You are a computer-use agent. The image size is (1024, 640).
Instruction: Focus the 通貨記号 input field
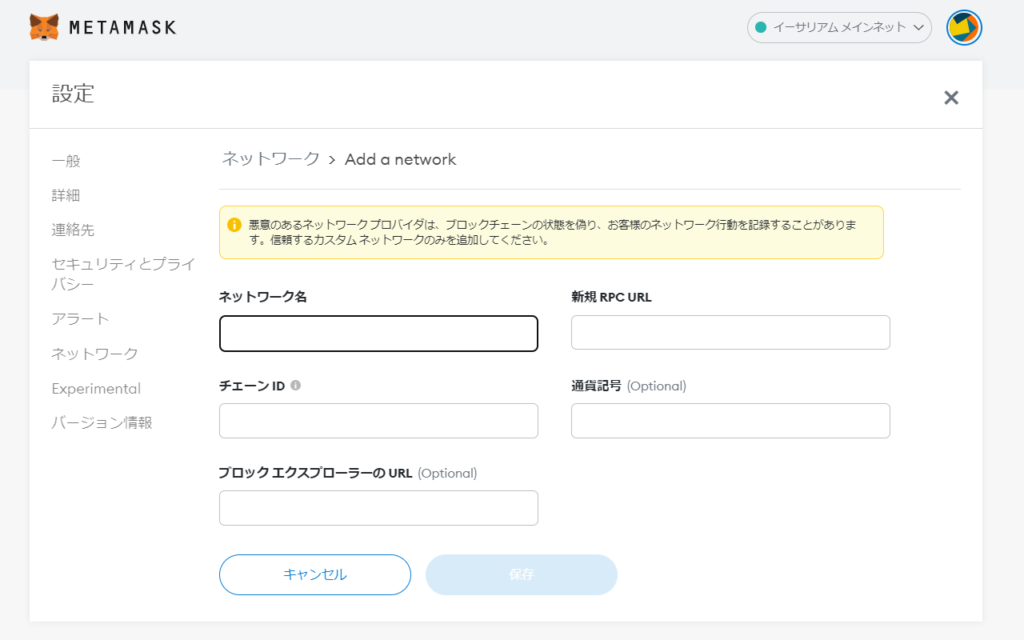point(730,421)
